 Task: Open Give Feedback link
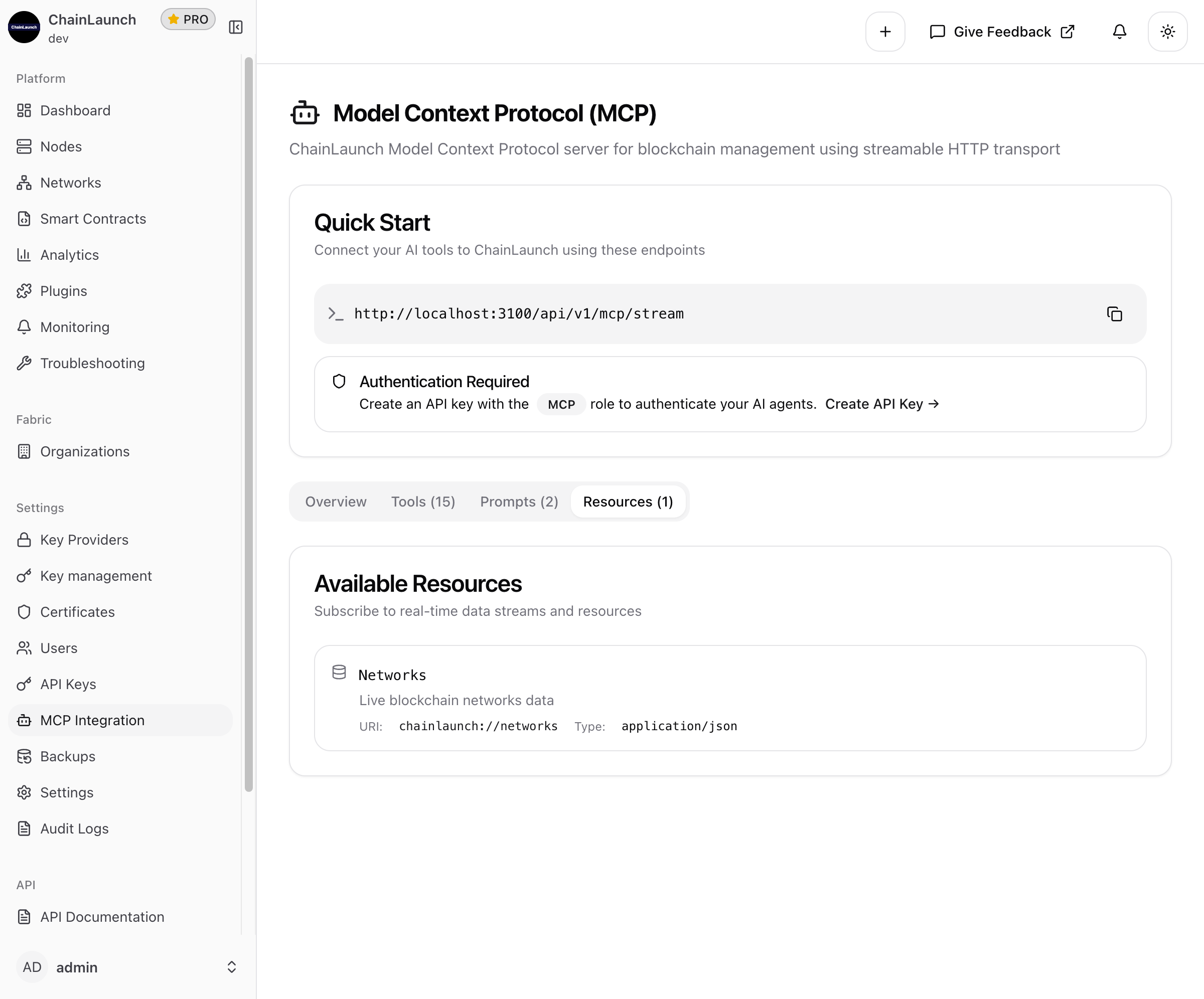1002,32
